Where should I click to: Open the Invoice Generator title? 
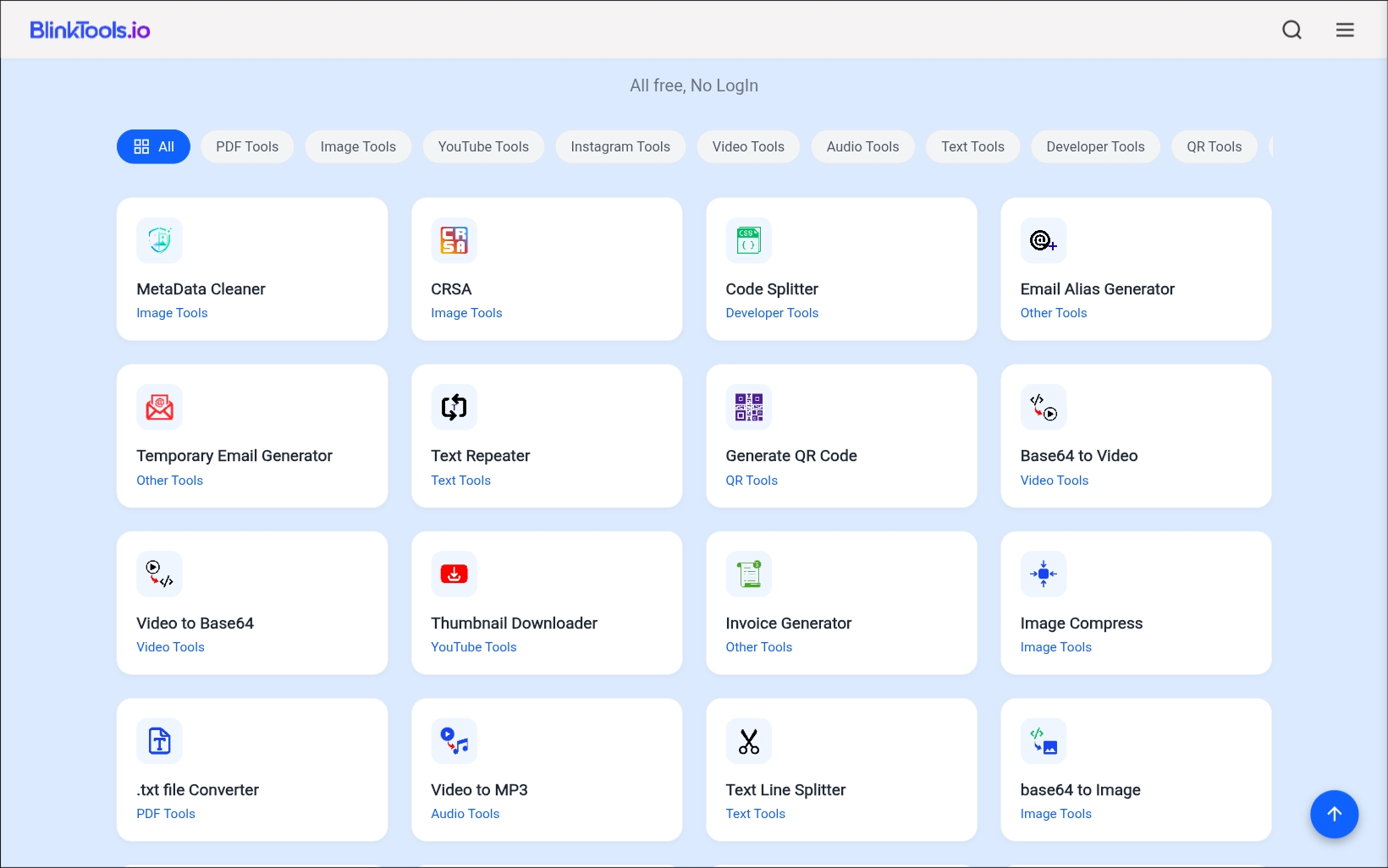click(x=788, y=624)
